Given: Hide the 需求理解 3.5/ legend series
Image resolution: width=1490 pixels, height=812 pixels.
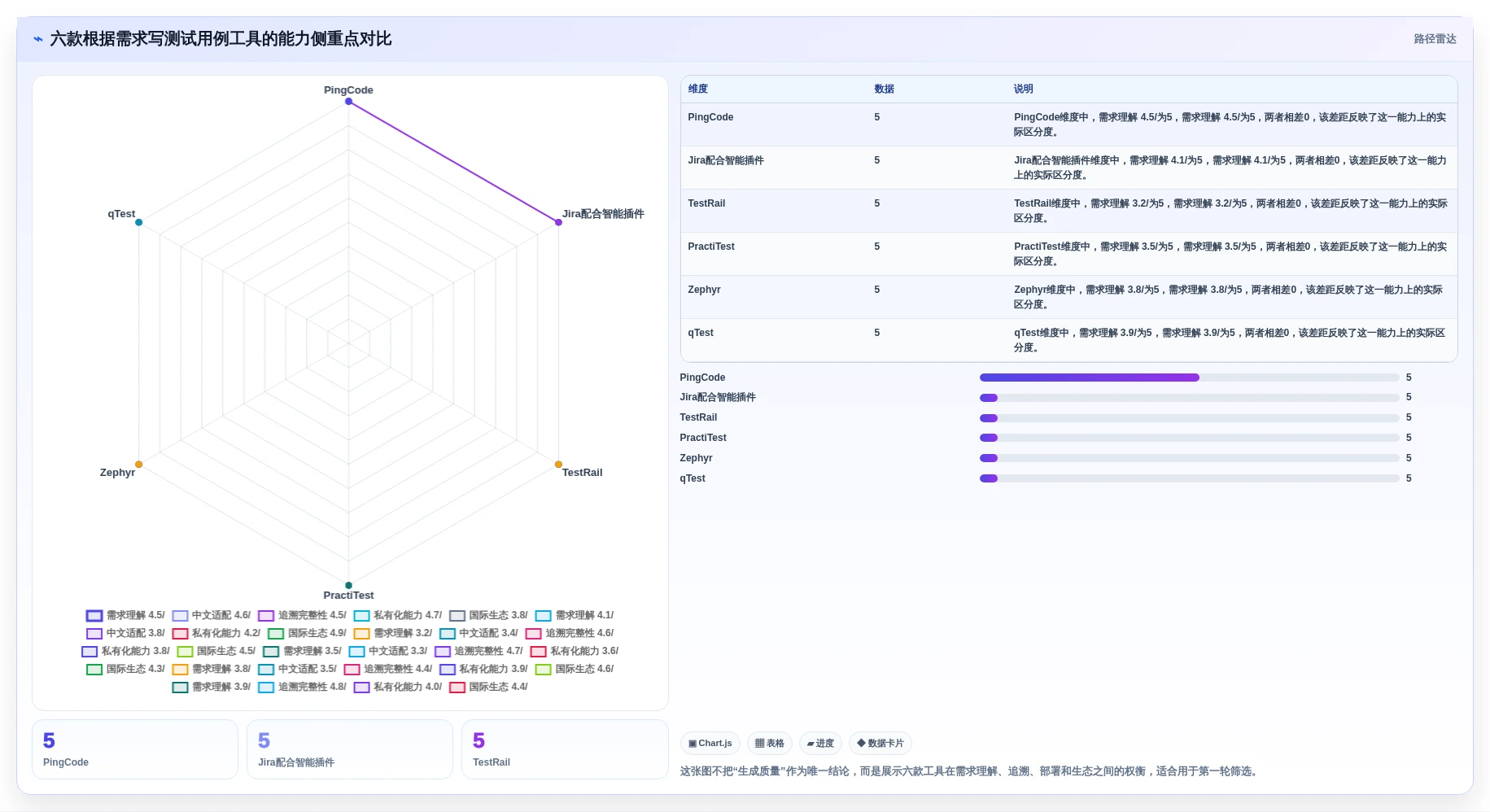Looking at the screenshot, I should point(302,652).
